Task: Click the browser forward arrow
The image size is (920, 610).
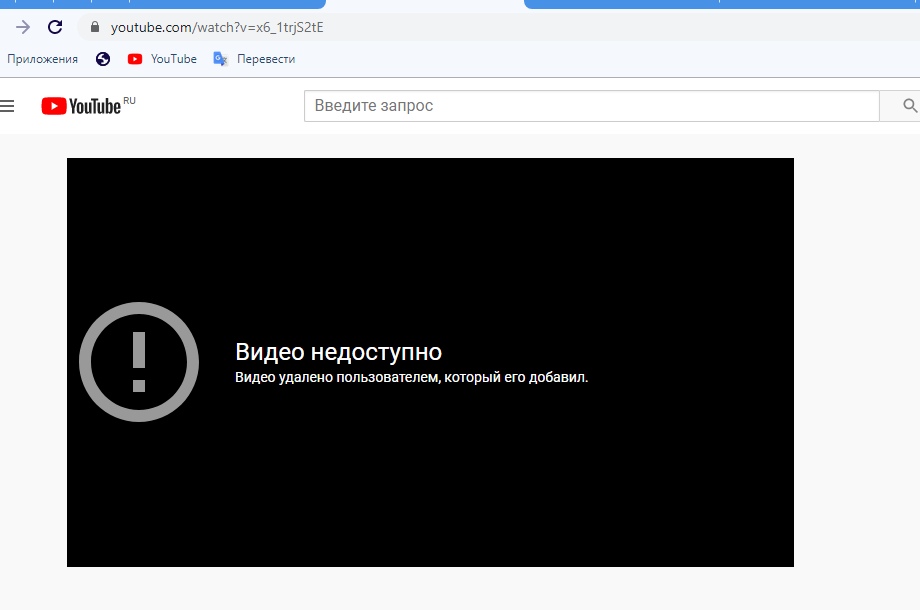Action: coord(22,27)
